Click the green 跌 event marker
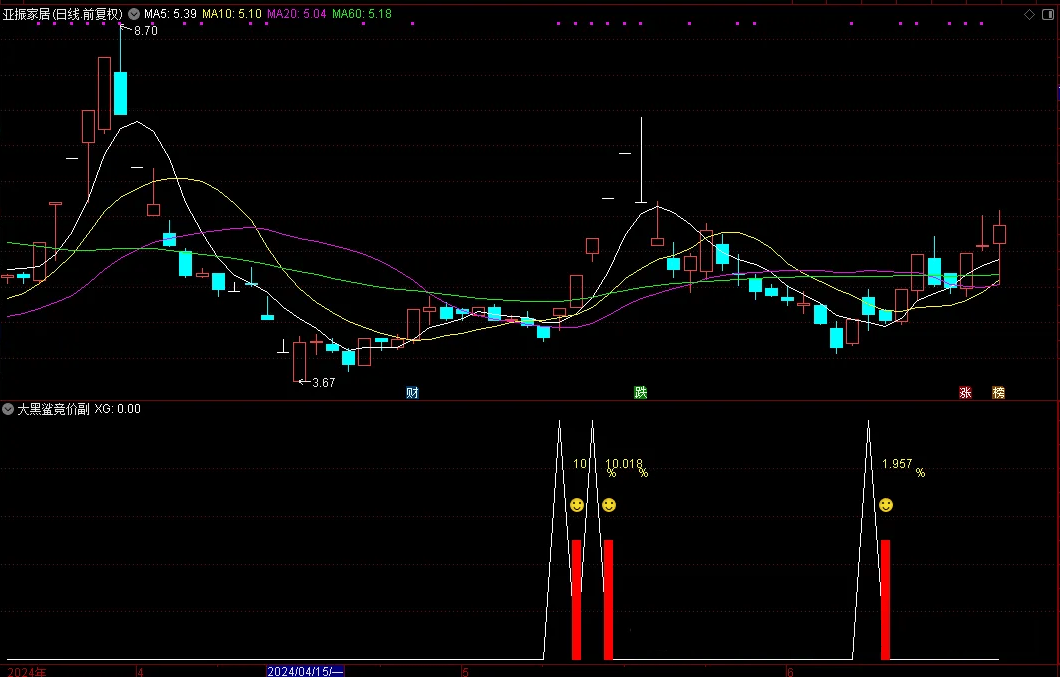 pos(640,393)
